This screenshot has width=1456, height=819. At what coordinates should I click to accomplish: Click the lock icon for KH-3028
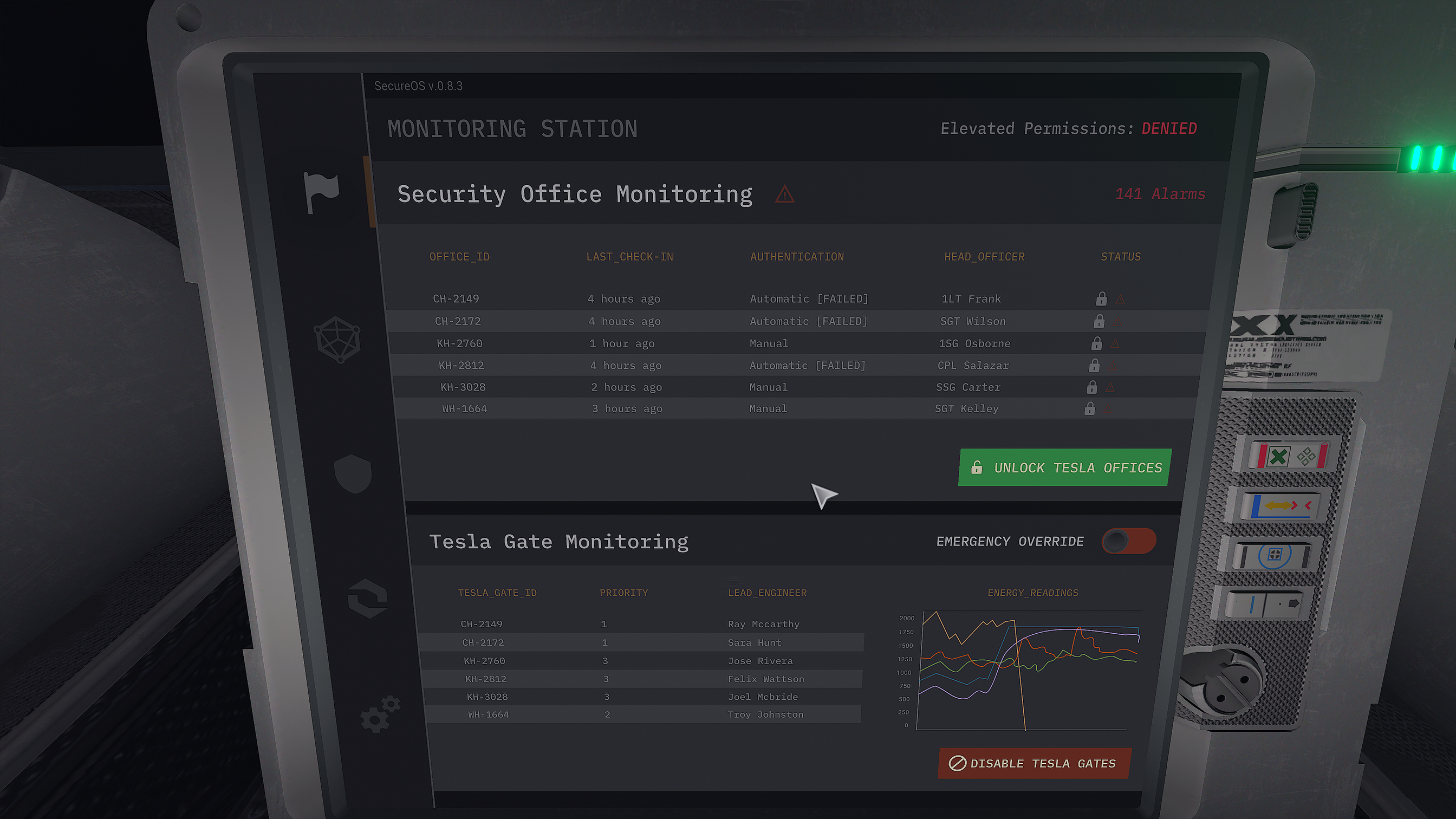1092,387
